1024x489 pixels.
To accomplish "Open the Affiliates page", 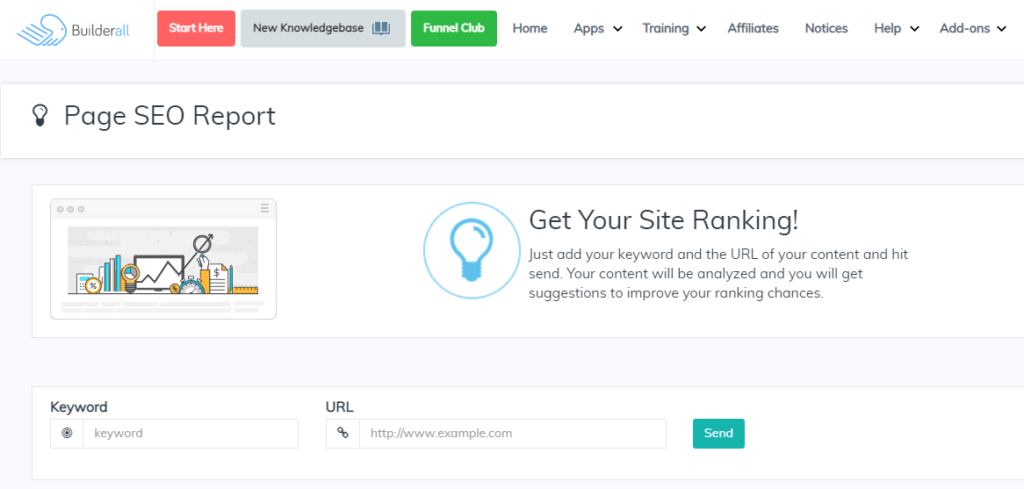I will [753, 29].
